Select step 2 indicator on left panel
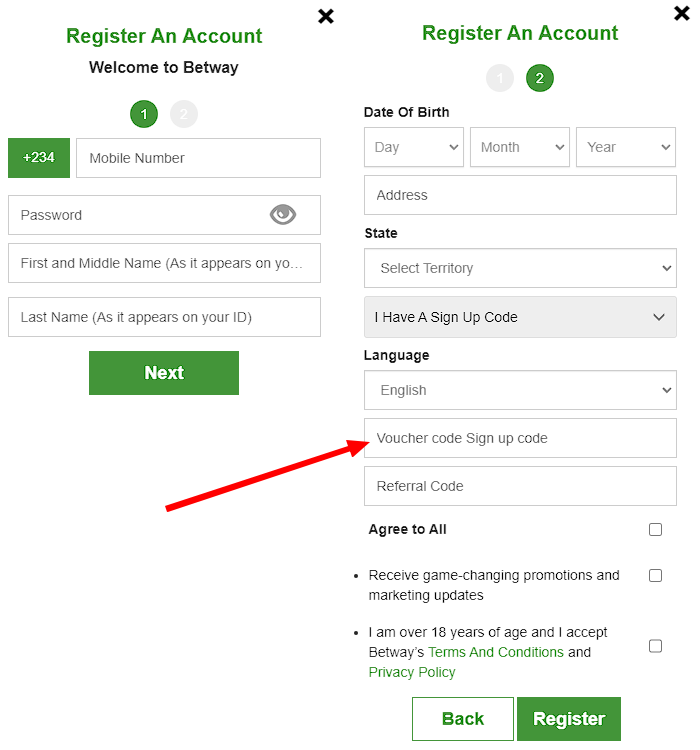This screenshot has width=700, height=750. (x=184, y=114)
